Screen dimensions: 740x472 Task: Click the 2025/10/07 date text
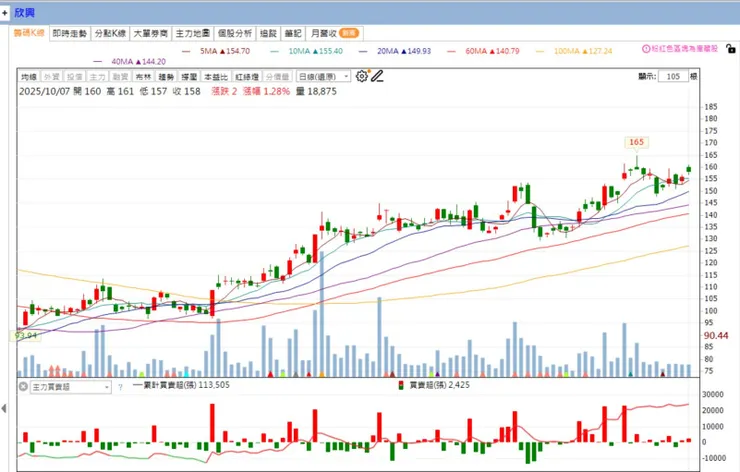(x=45, y=91)
